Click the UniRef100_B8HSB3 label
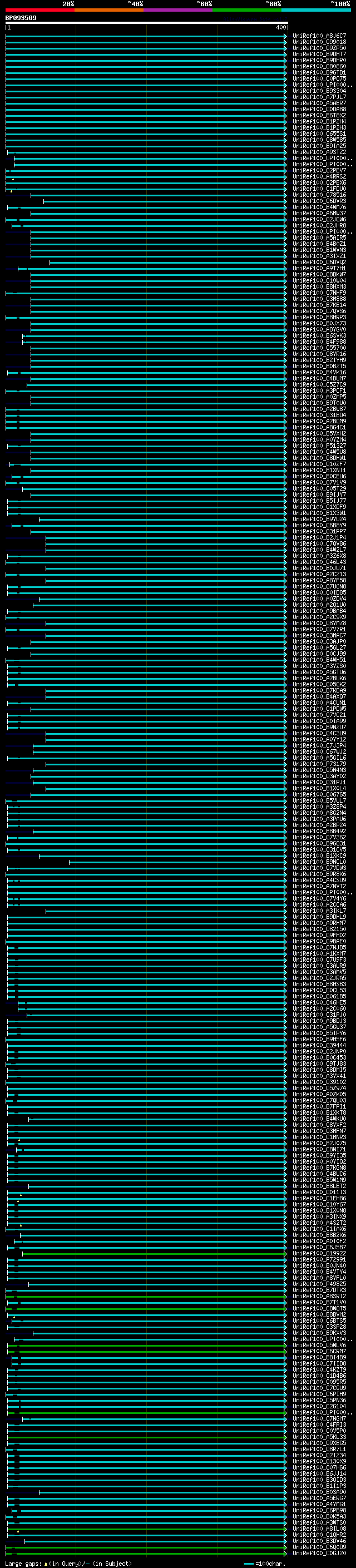 click(319, 985)
